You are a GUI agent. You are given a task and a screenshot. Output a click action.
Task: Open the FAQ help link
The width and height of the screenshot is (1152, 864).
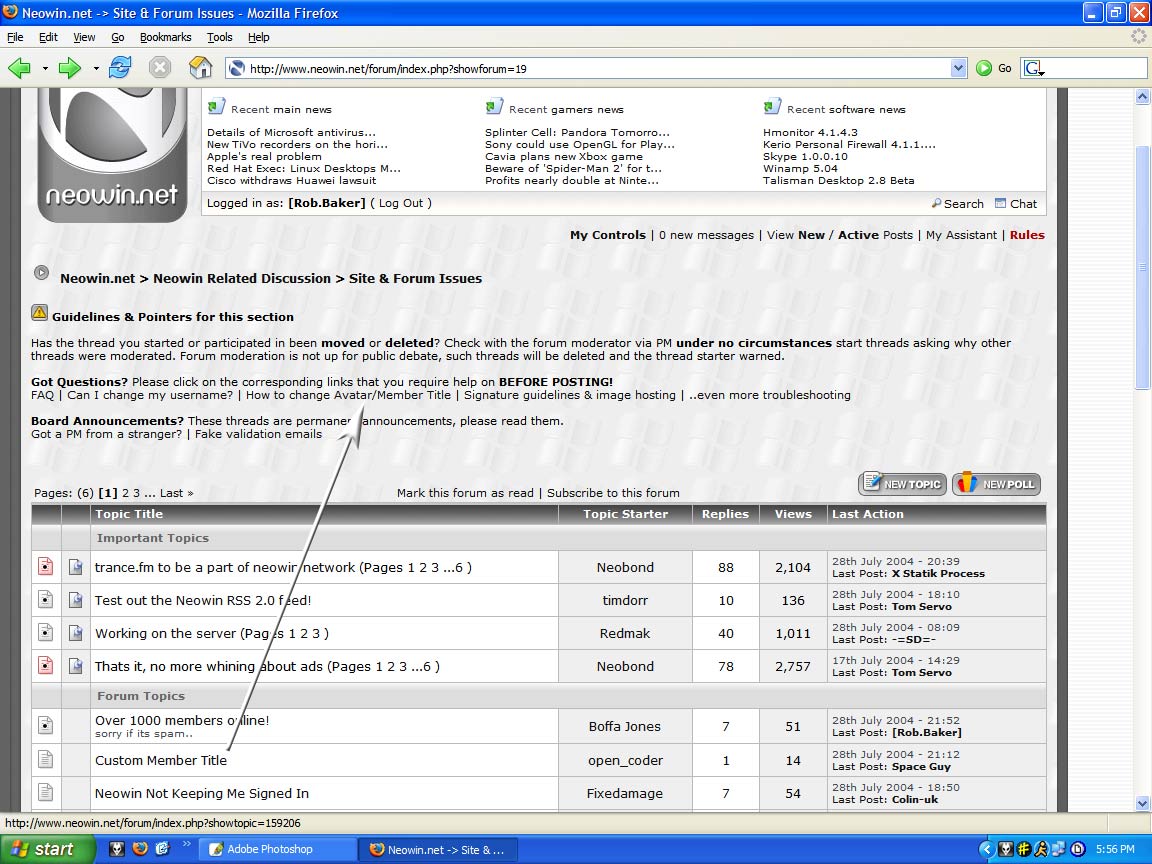pos(43,395)
